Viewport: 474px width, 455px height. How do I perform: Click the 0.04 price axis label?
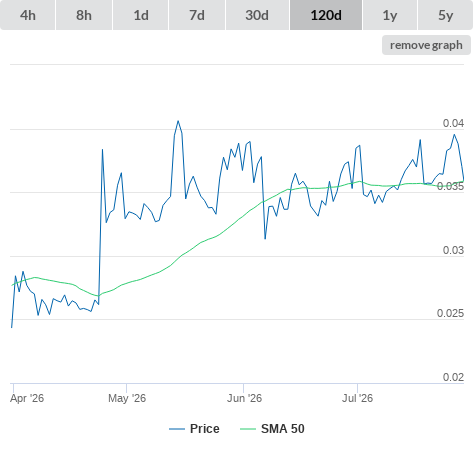(x=453, y=123)
